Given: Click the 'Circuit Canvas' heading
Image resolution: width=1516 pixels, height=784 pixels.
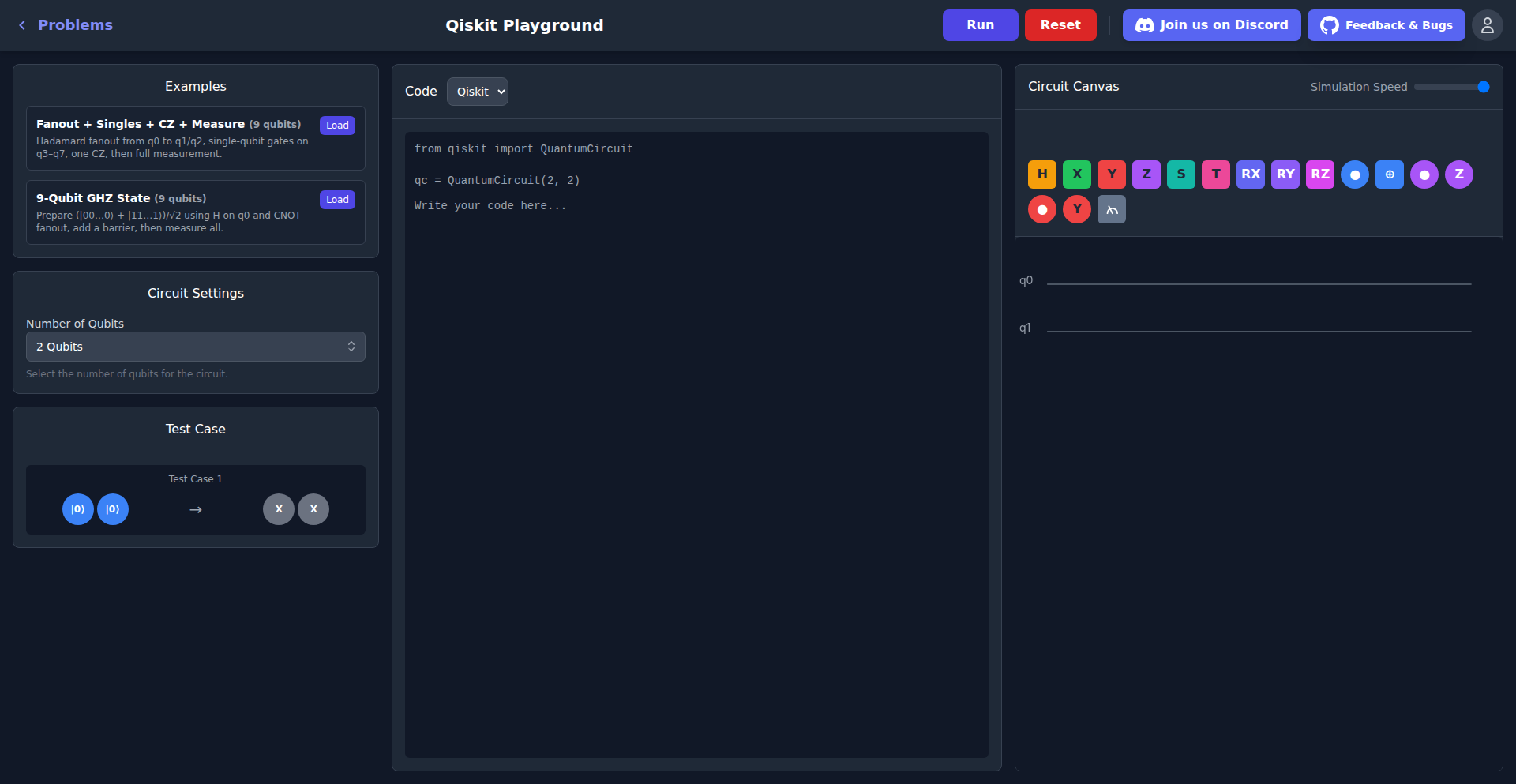Looking at the screenshot, I should pyautogui.click(x=1073, y=87).
